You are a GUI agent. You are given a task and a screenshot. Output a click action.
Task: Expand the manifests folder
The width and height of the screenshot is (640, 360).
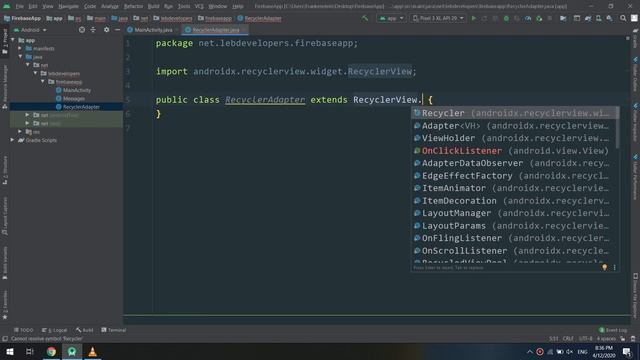pyautogui.click(x=20, y=48)
